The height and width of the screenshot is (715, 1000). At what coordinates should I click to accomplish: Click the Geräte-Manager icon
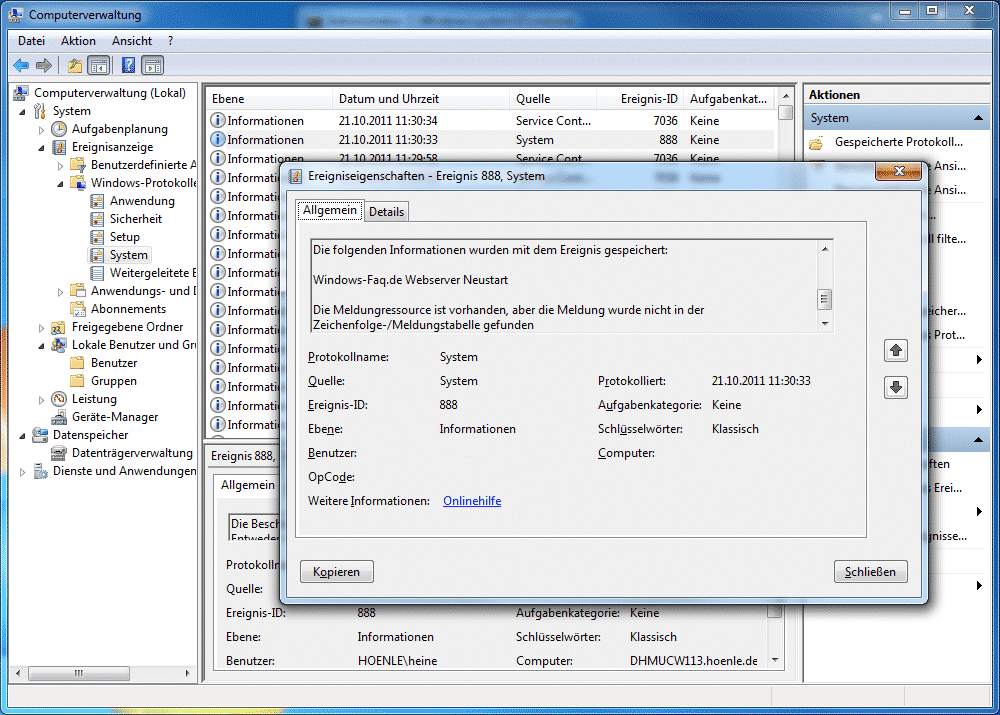pyautogui.click(x=59, y=417)
